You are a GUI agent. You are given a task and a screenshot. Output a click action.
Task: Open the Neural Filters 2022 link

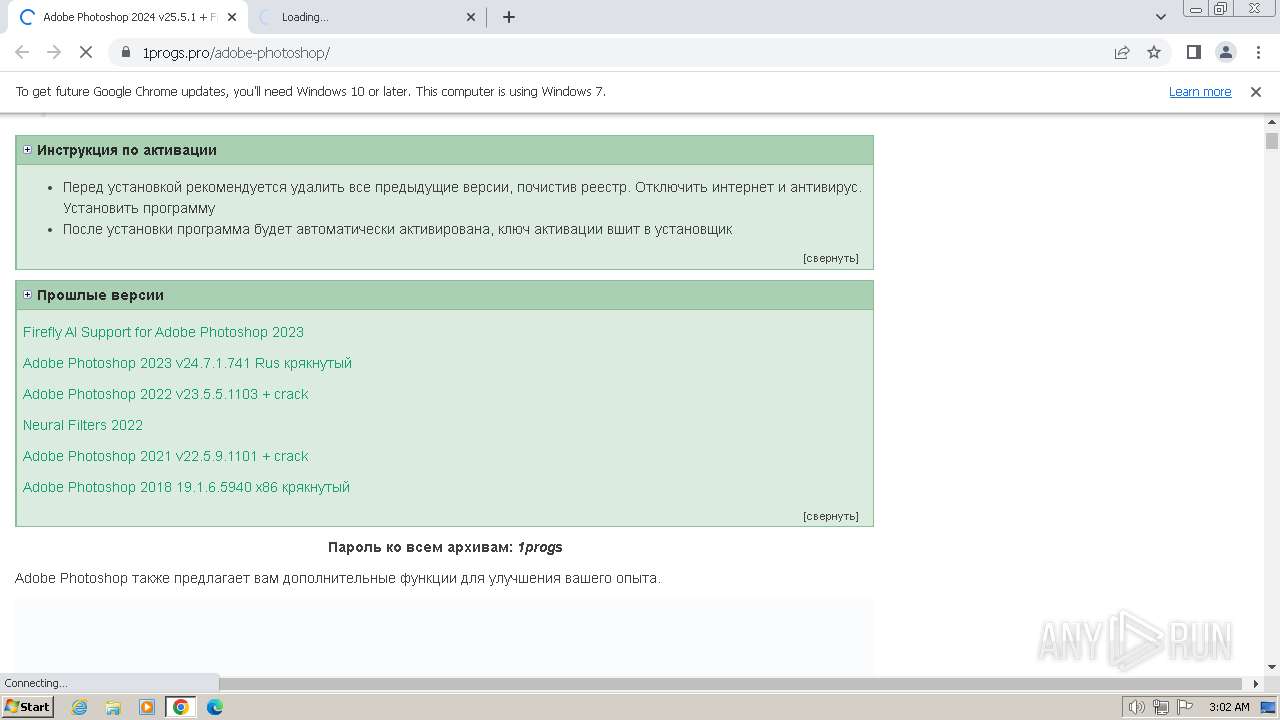[x=83, y=425]
